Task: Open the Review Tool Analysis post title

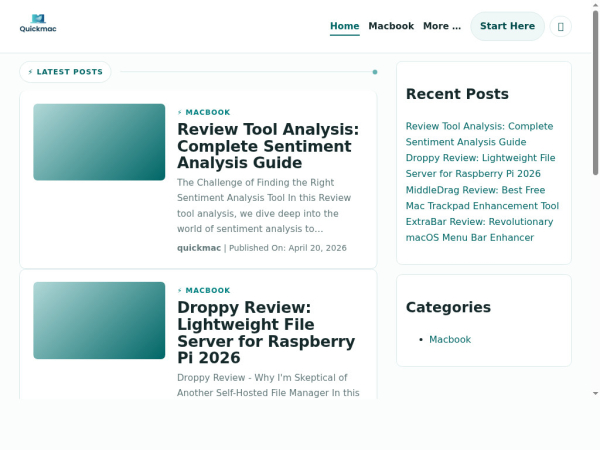Action: (x=267, y=146)
